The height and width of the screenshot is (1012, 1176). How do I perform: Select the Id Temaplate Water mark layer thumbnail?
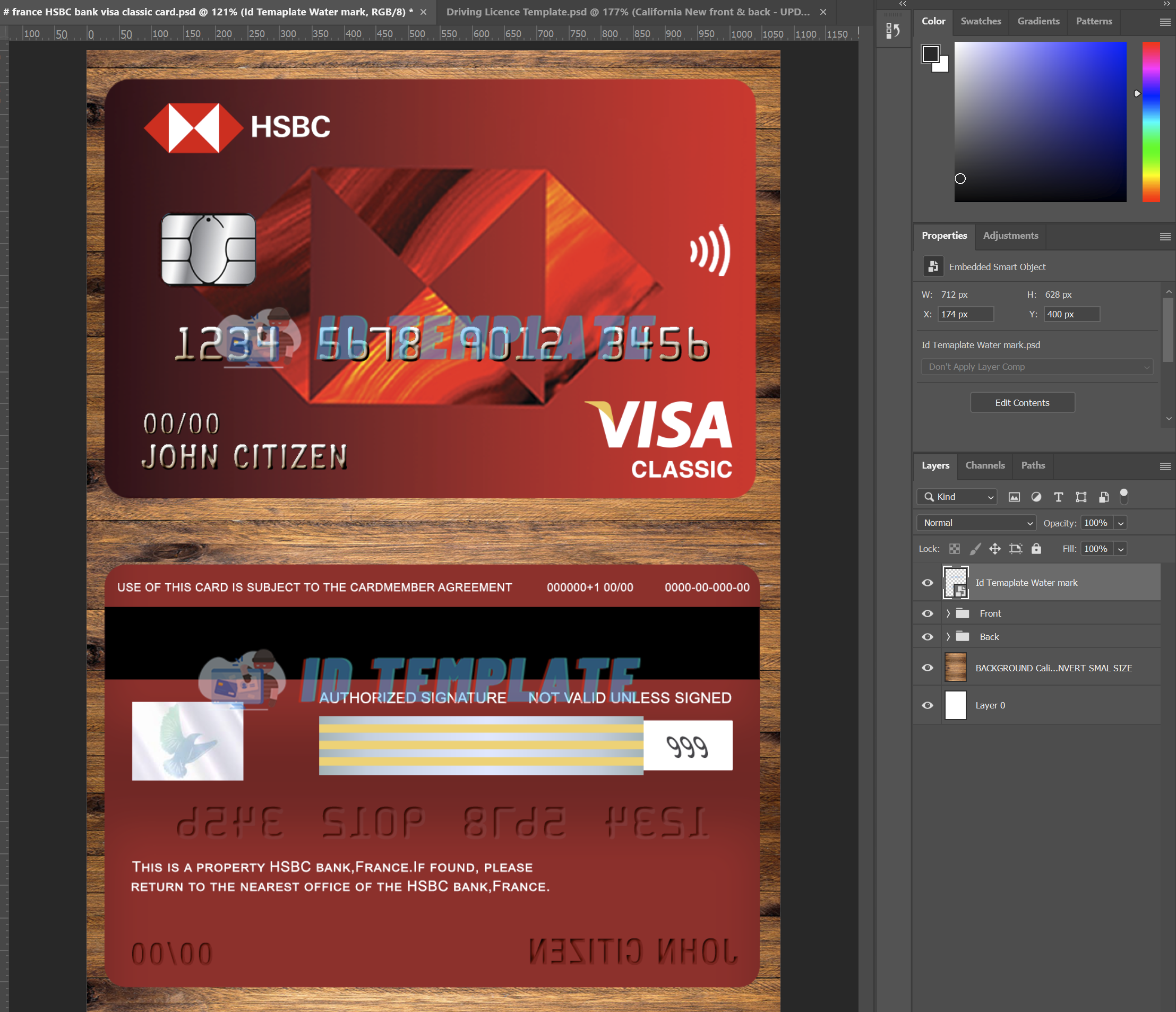pos(956,583)
